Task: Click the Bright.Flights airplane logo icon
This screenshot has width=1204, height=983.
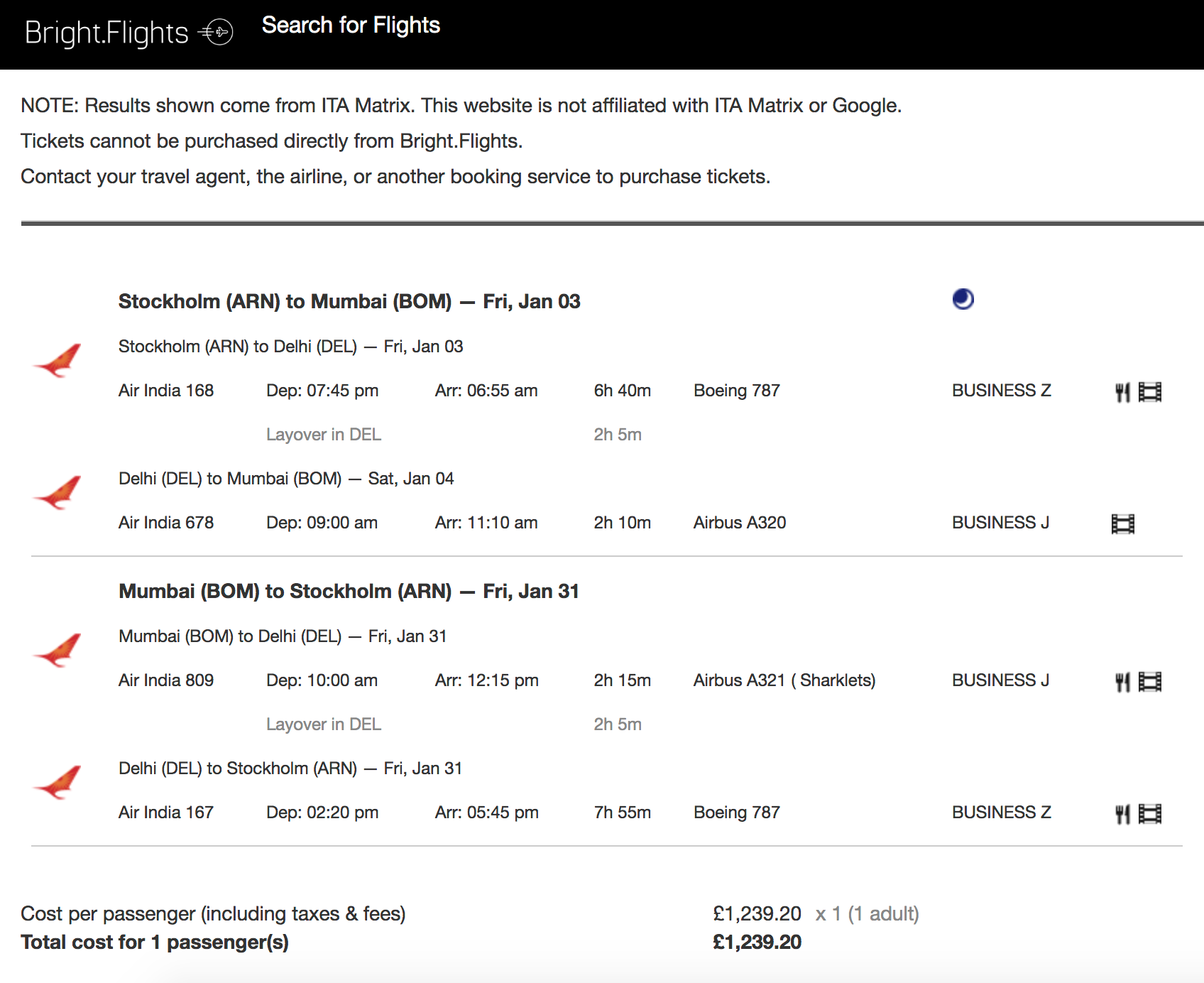Action: pyautogui.click(x=216, y=32)
